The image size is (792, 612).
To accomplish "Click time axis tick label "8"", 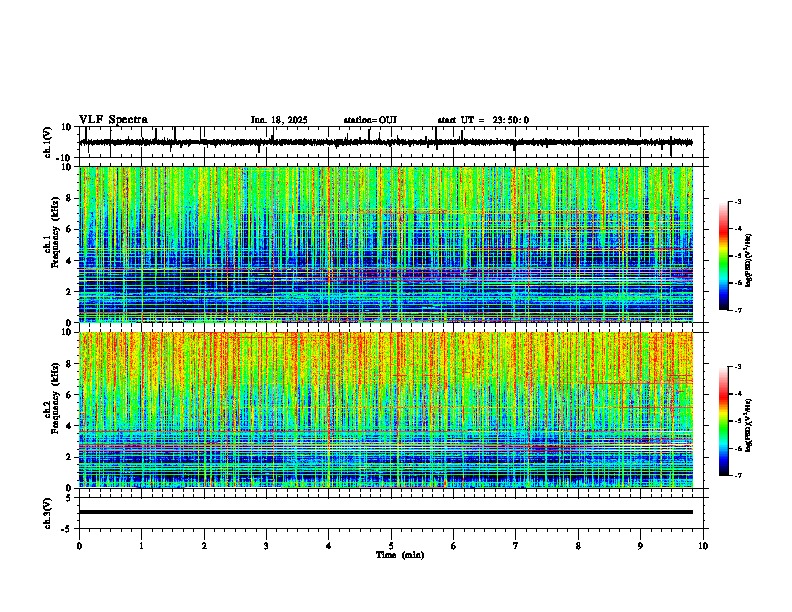I will 578,546.
